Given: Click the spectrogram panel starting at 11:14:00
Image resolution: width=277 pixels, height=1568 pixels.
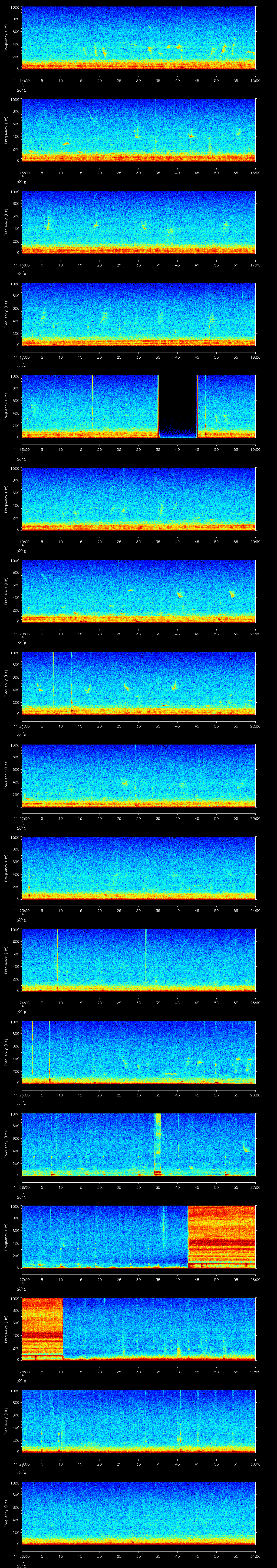Looking at the screenshot, I should point(139,38).
